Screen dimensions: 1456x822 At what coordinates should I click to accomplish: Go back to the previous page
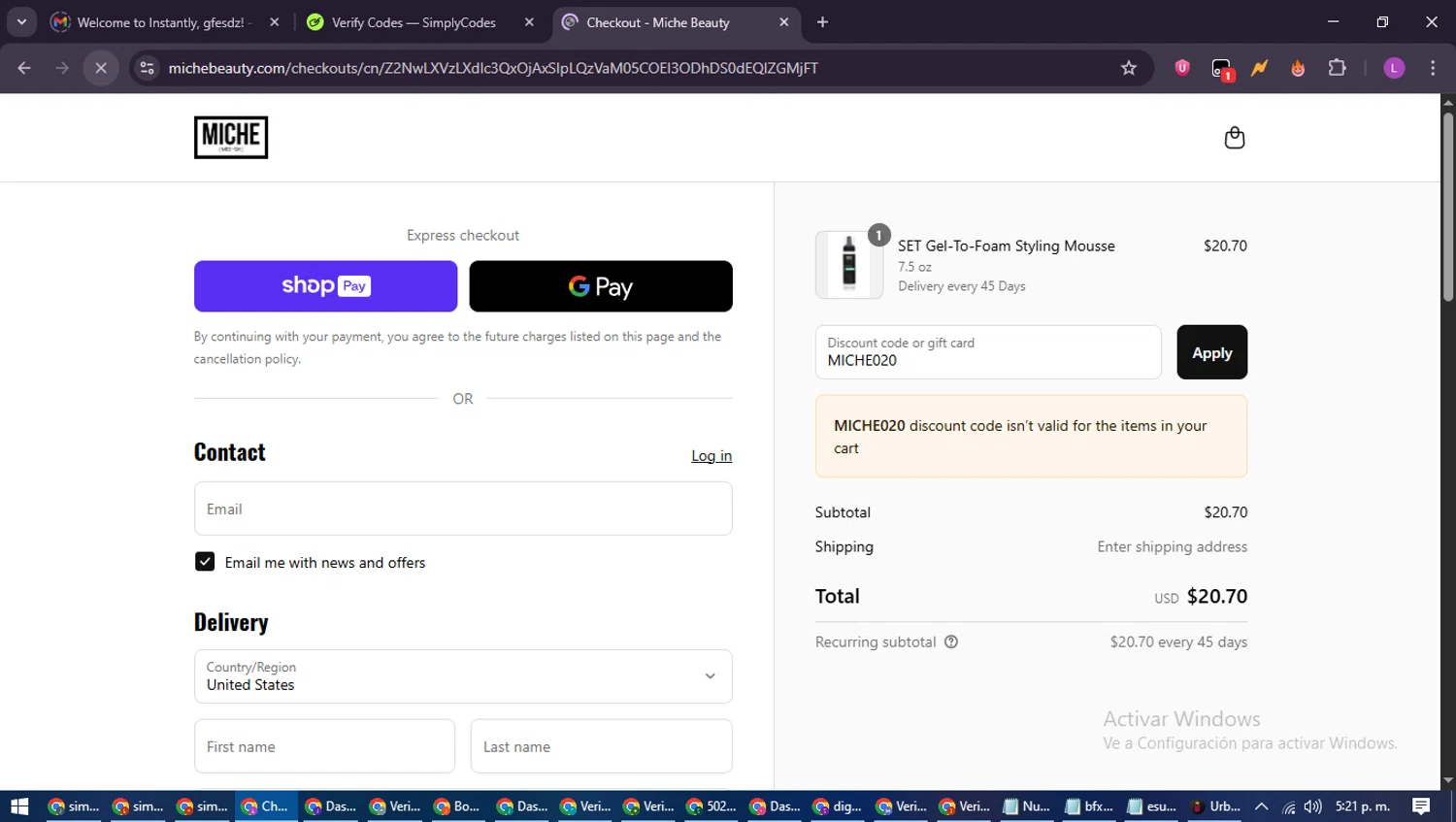24,68
